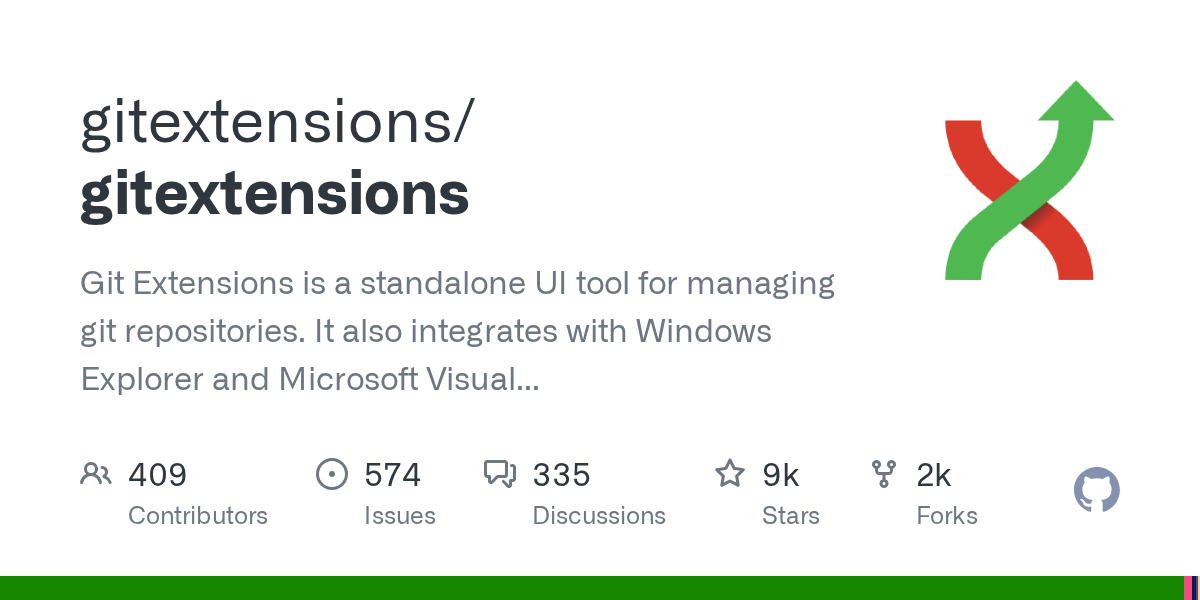Click the green language bar

[590, 588]
